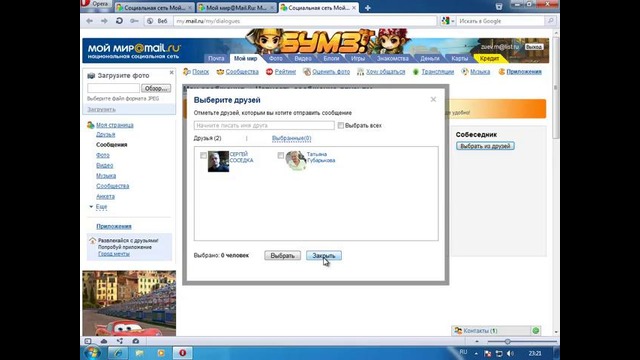Open Windows Explorer from the taskbar

139,353
